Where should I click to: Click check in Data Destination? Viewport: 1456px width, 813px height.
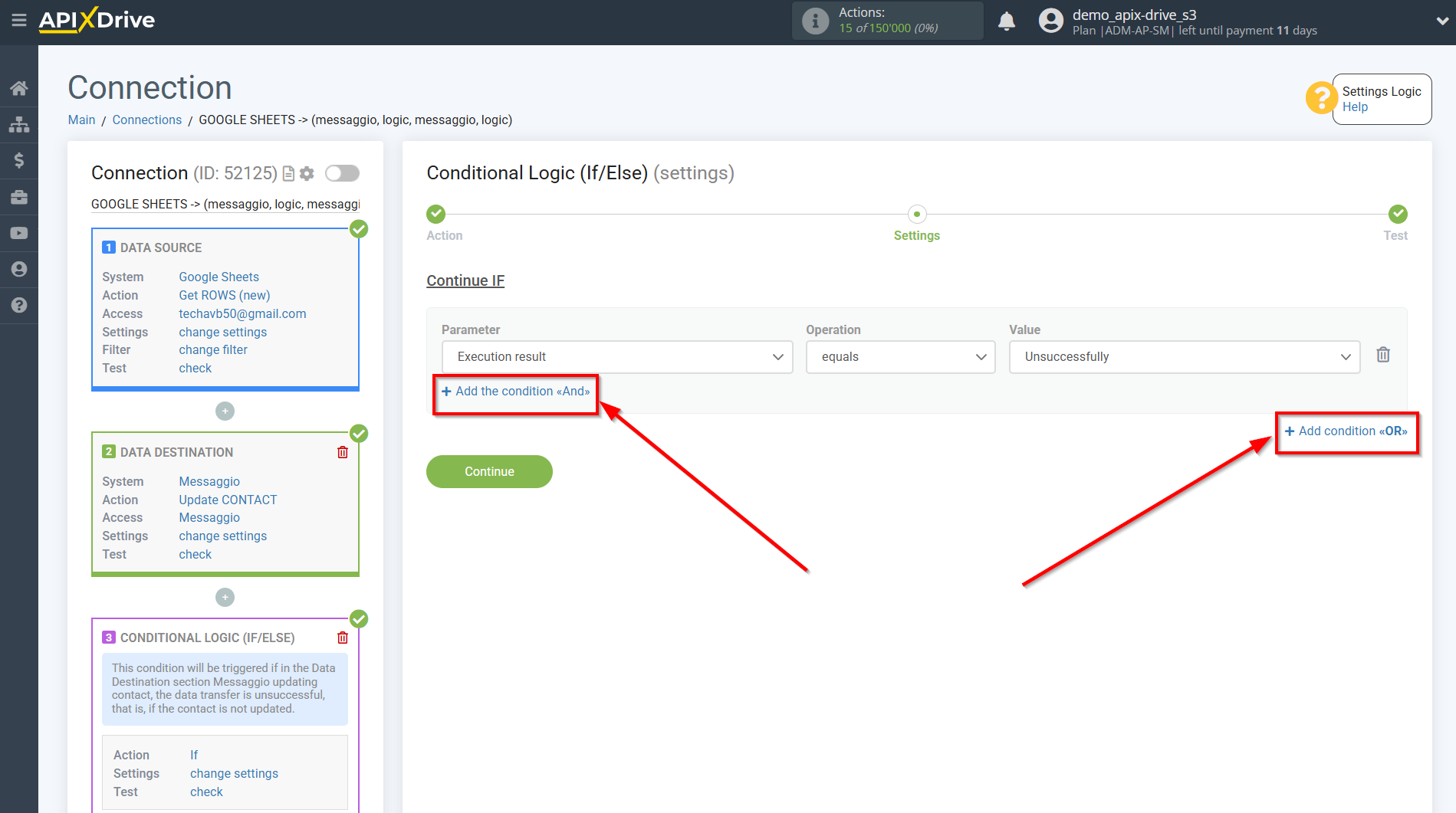point(195,554)
